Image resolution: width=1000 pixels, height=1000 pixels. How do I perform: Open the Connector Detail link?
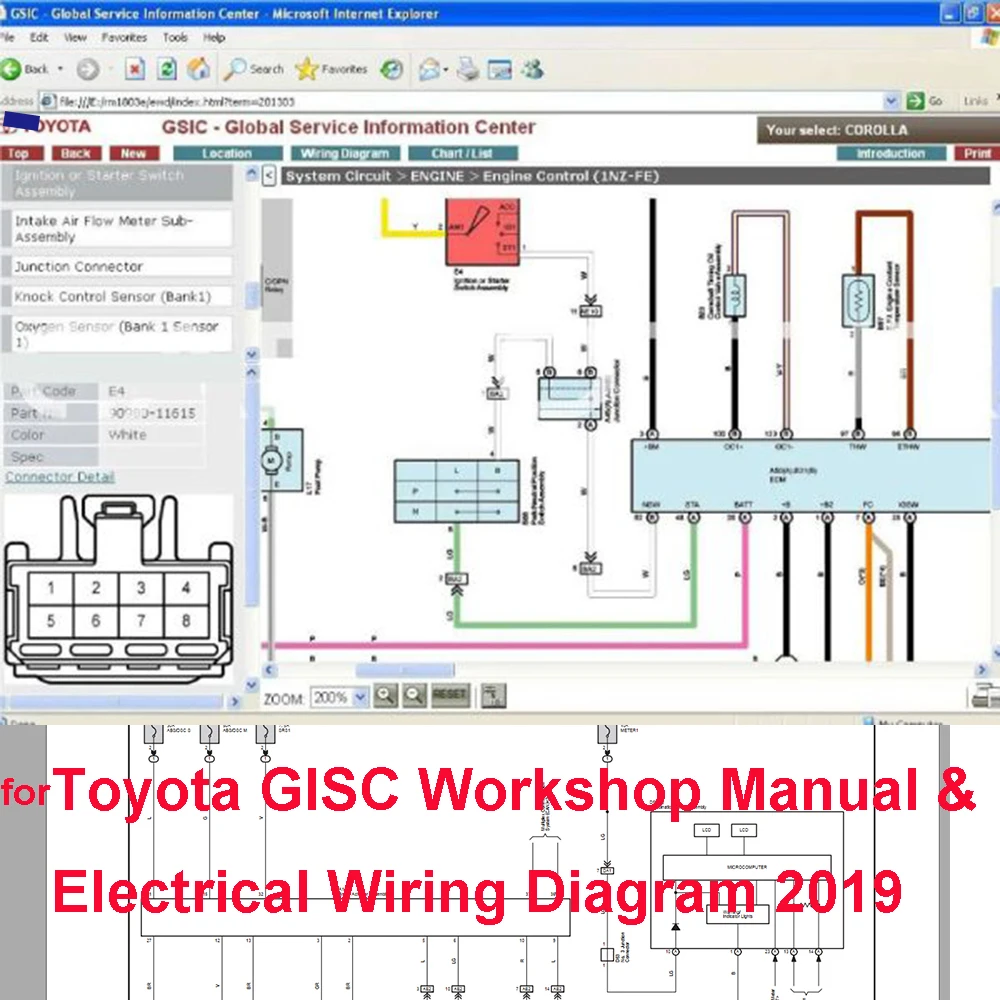tap(60, 477)
